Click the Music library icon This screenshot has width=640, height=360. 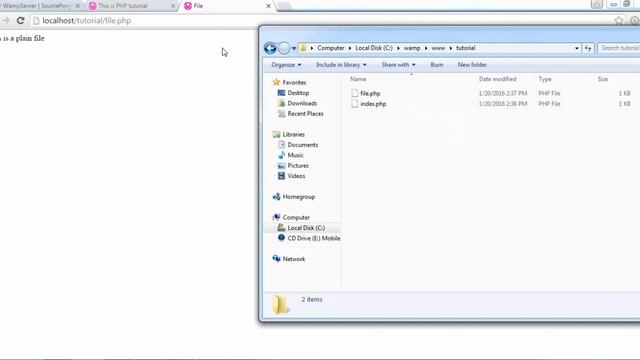(x=281, y=155)
